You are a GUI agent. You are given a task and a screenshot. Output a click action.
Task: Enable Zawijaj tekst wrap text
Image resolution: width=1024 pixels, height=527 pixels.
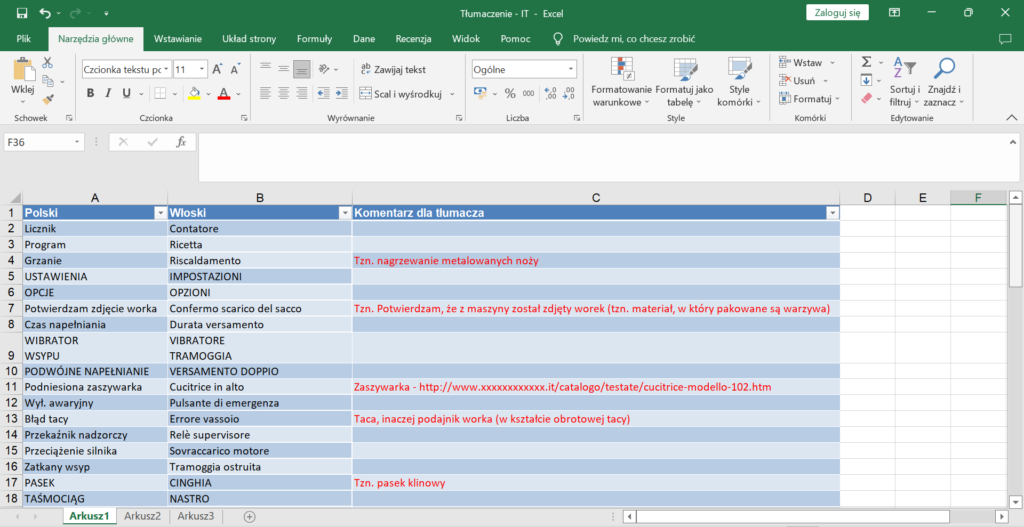(x=393, y=69)
